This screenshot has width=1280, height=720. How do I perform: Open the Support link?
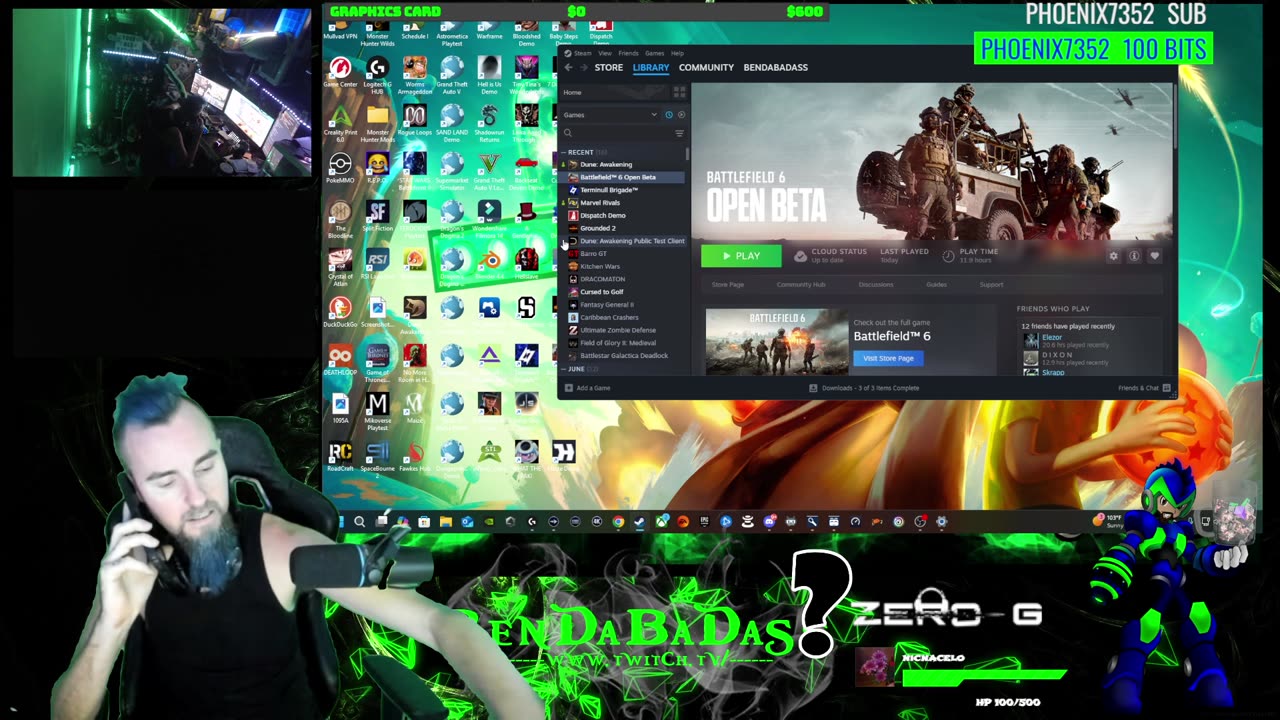tap(991, 285)
